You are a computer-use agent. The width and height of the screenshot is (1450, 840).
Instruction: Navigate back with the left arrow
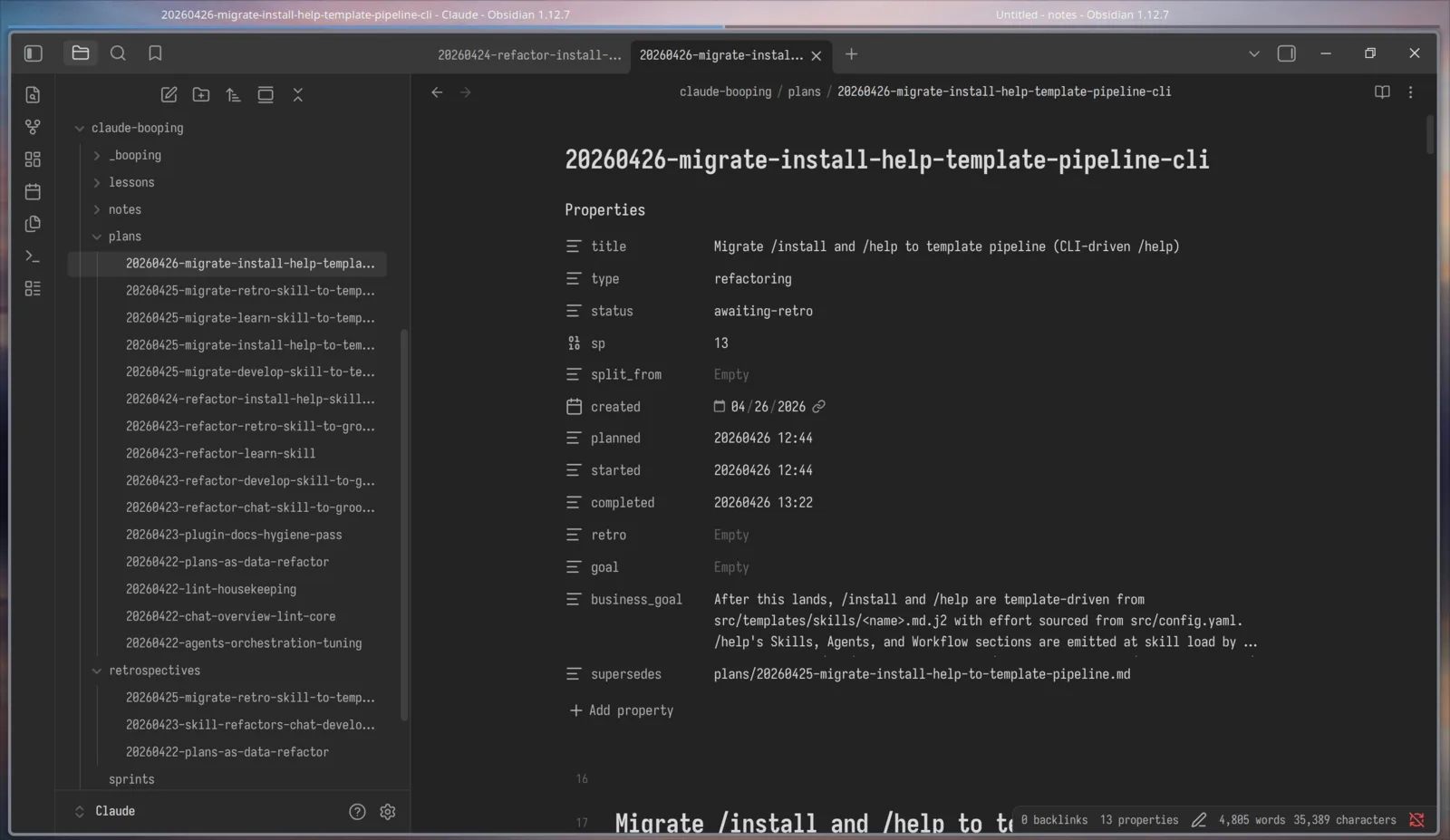tap(437, 92)
